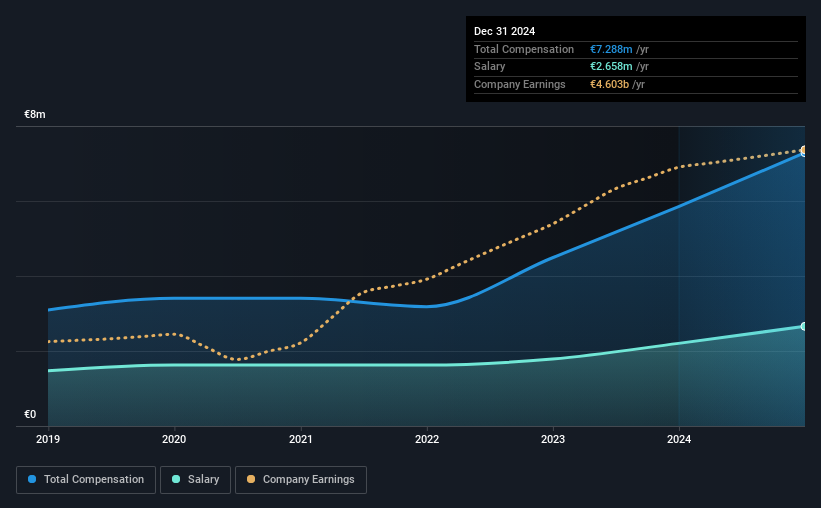Click the €8m y-axis label
The width and height of the screenshot is (821, 508).
point(35,114)
